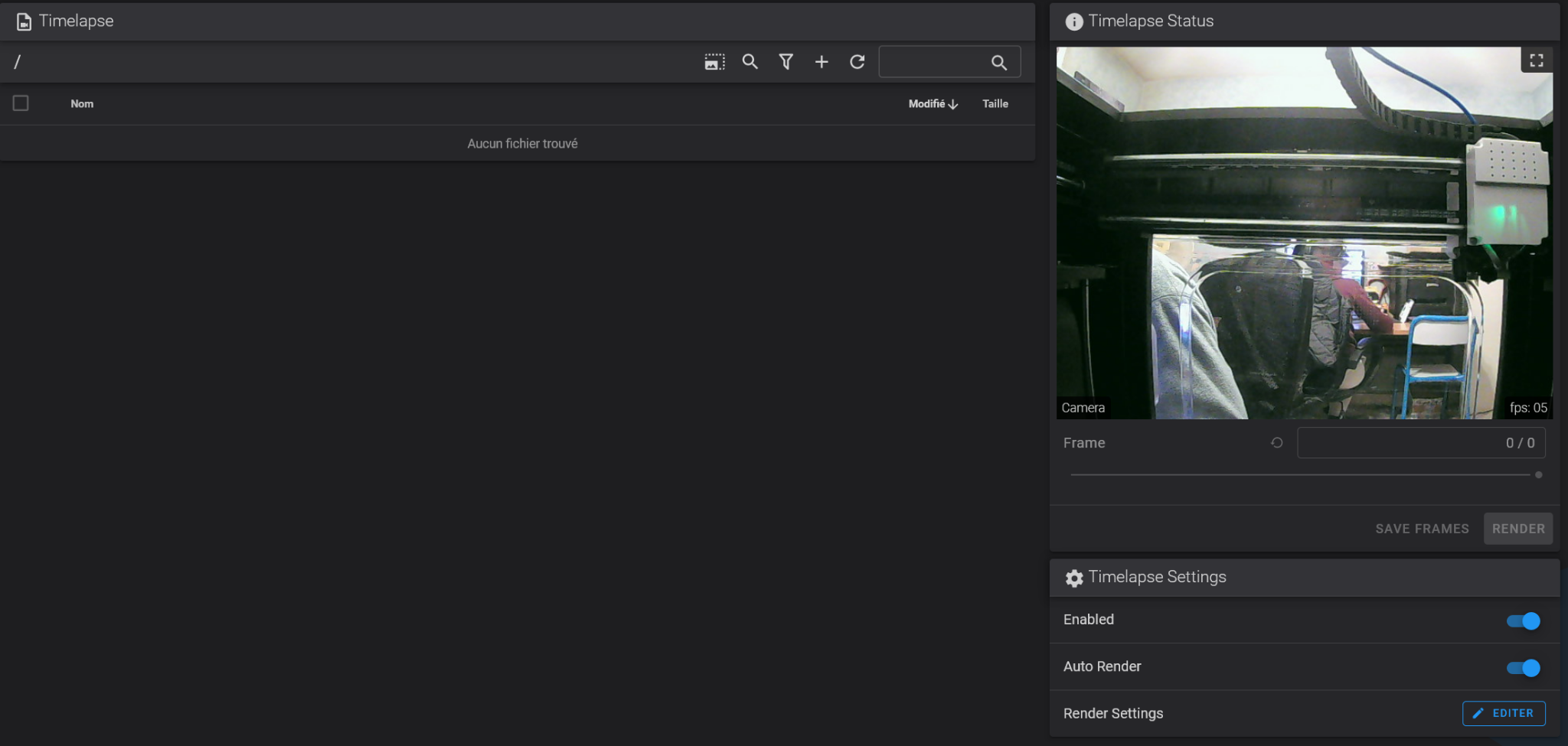The image size is (1568, 746).
Task: Refresh the timelapse file list
Action: coord(857,62)
